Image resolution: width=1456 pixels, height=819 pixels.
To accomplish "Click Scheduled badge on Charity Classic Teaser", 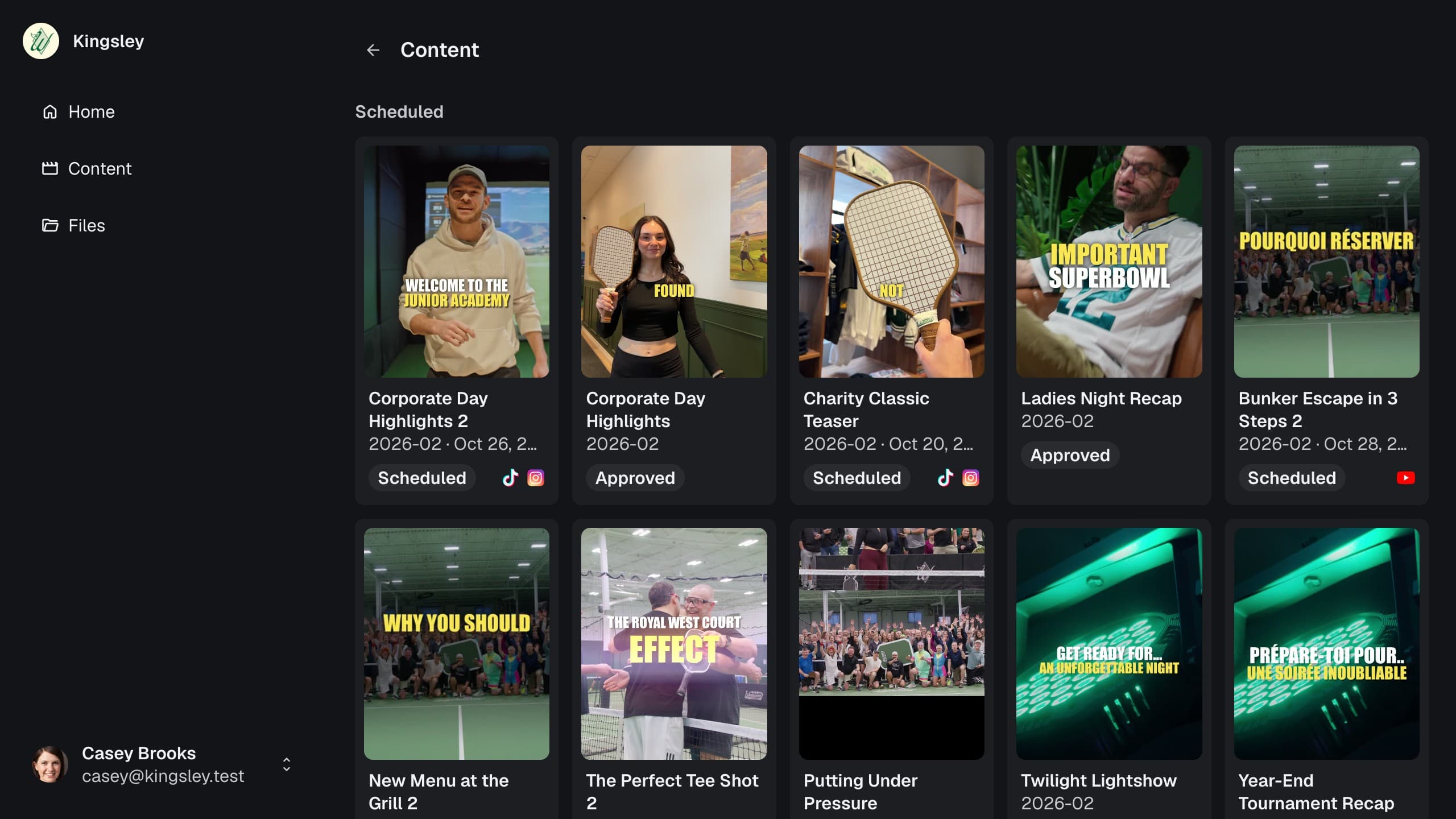I will (857, 478).
